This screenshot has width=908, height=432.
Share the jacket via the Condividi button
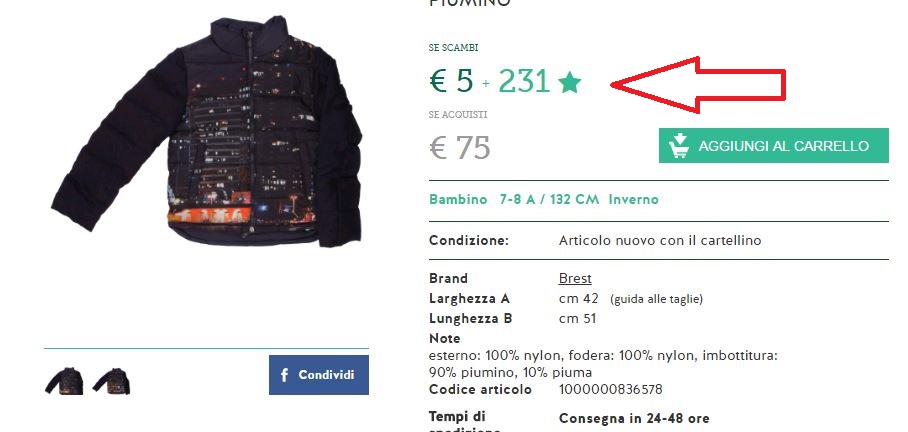click(318, 375)
